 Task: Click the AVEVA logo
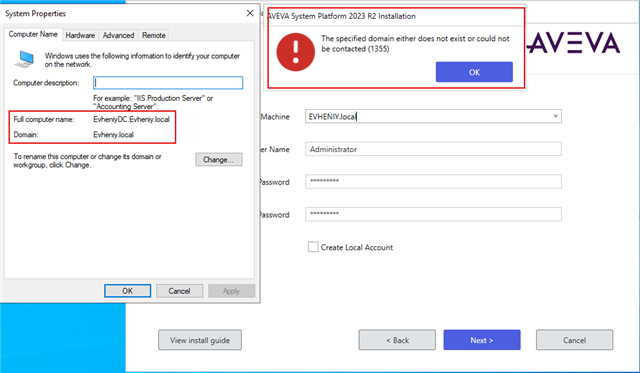click(x=573, y=43)
